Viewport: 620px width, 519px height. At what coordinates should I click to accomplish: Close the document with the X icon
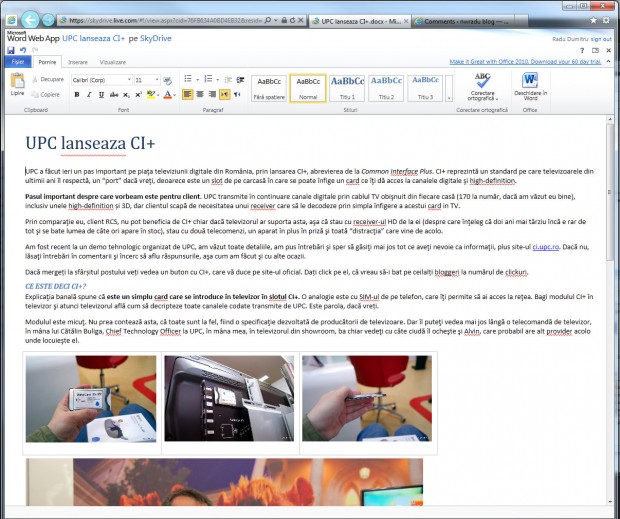click(609, 50)
